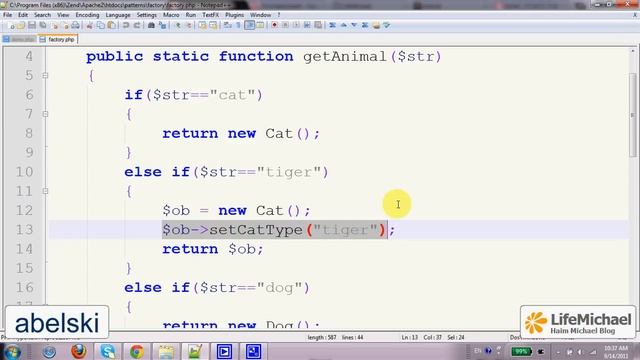This screenshot has height=360, width=640.
Task: Click 'Ln : 13' in the status bar
Action: click(410, 338)
